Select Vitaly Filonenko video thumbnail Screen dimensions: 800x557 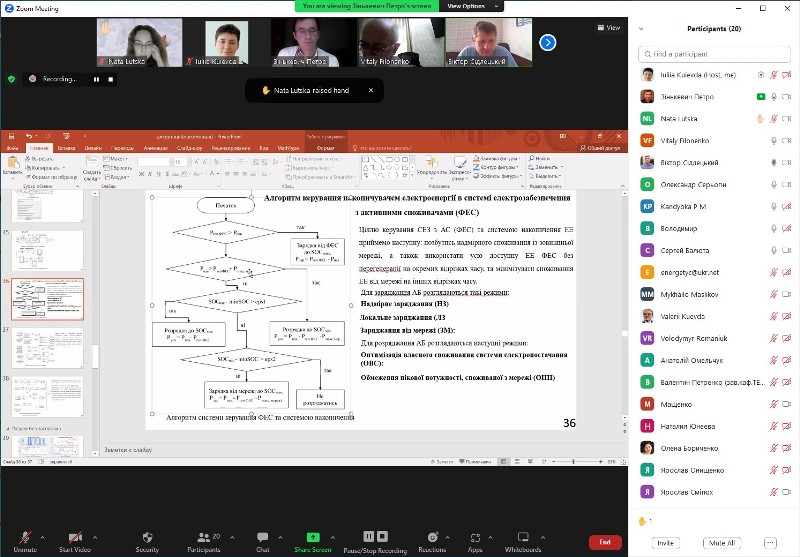pos(401,43)
